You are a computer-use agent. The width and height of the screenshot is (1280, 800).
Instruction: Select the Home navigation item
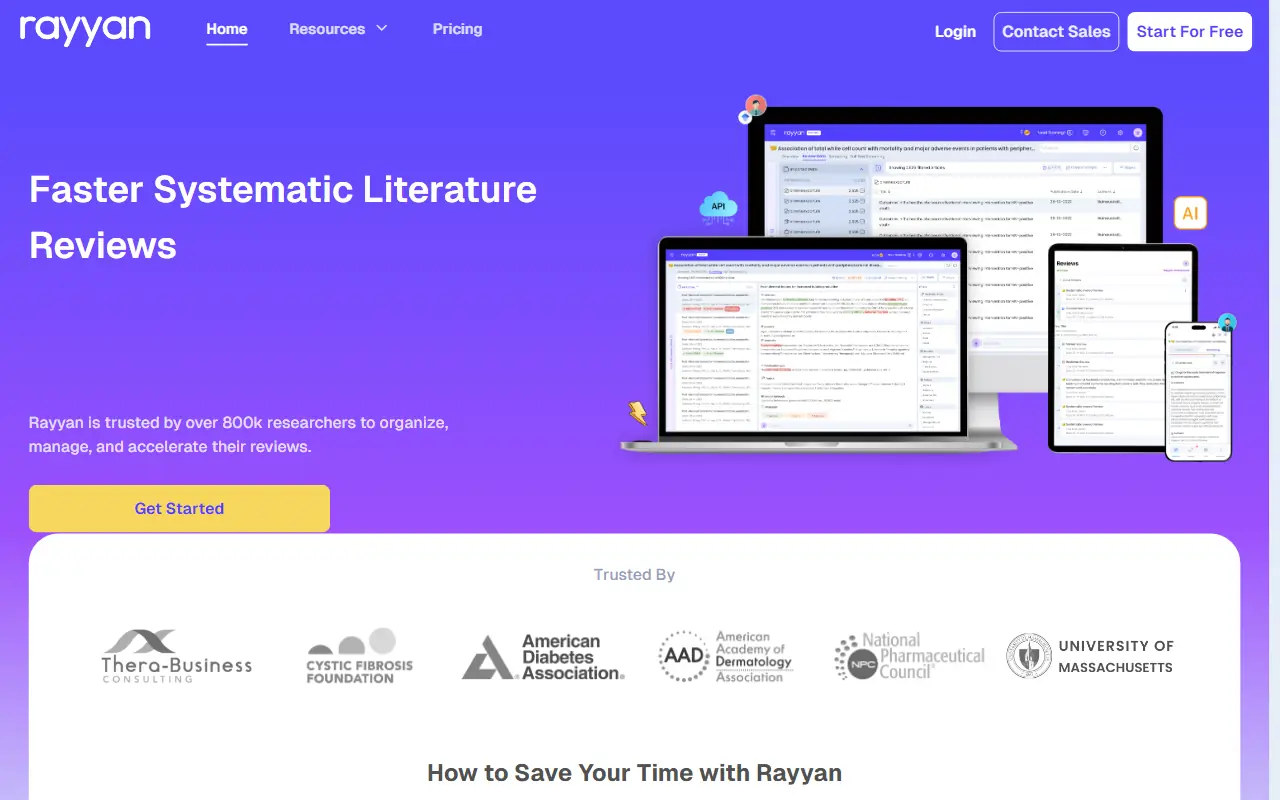point(227,29)
